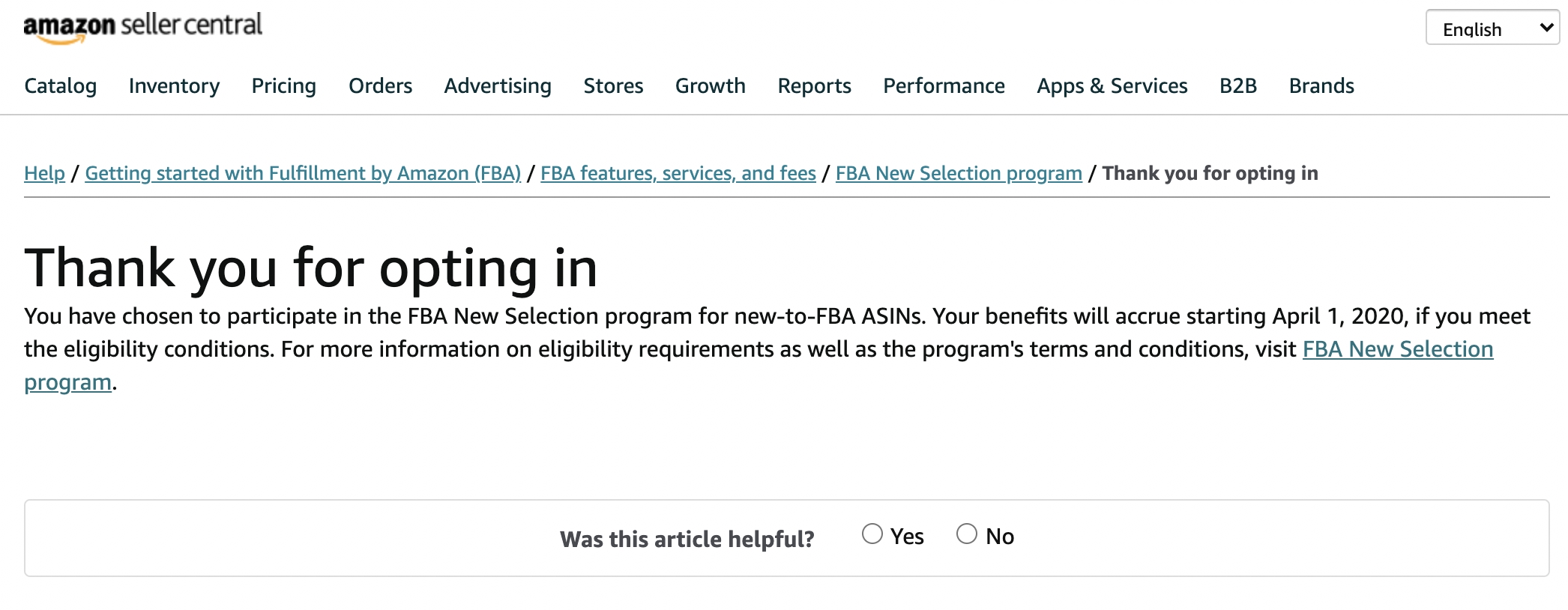Open the Growth menu
Image resolution: width=1568 pixels, height=610 pixels.
(711, 86)
